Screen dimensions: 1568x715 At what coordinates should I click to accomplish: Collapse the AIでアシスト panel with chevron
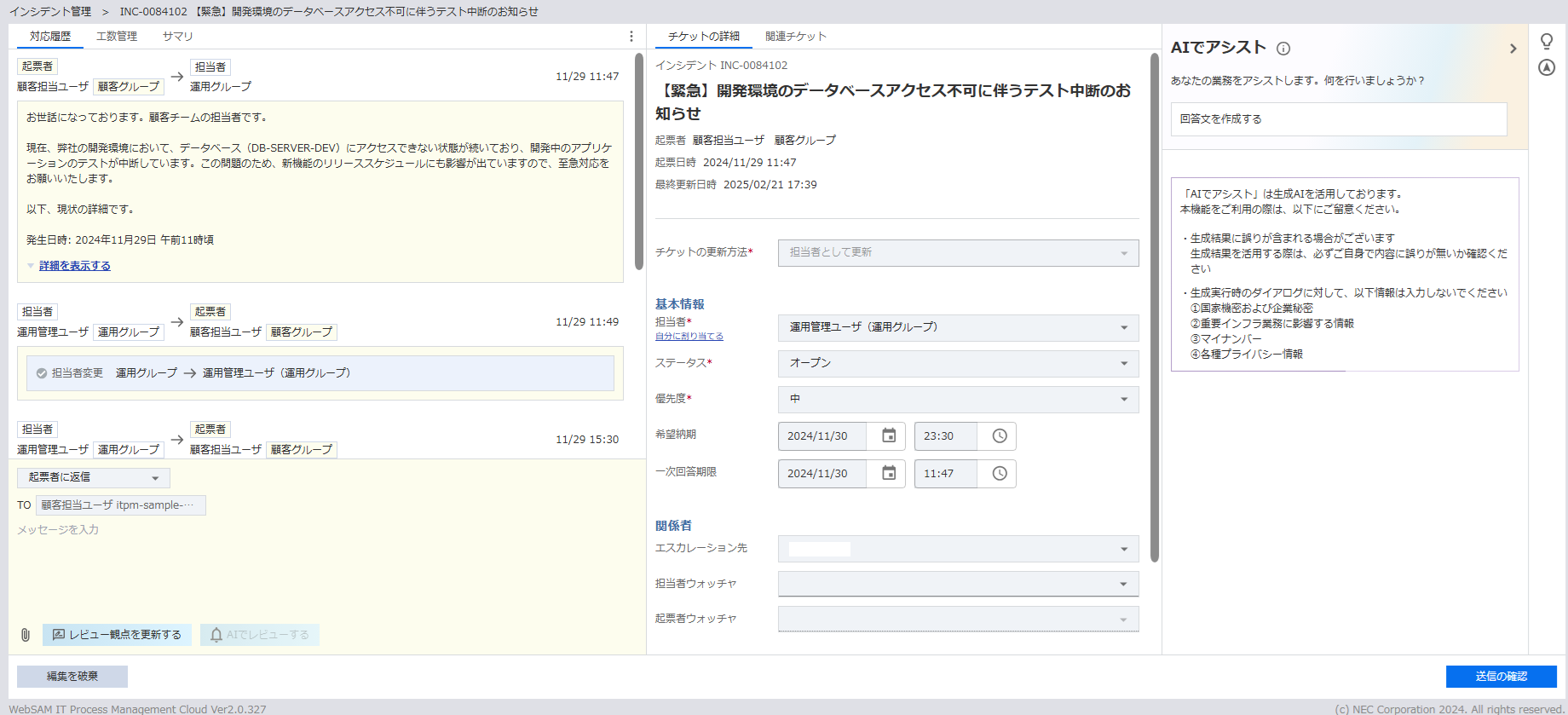point(1513,49)
